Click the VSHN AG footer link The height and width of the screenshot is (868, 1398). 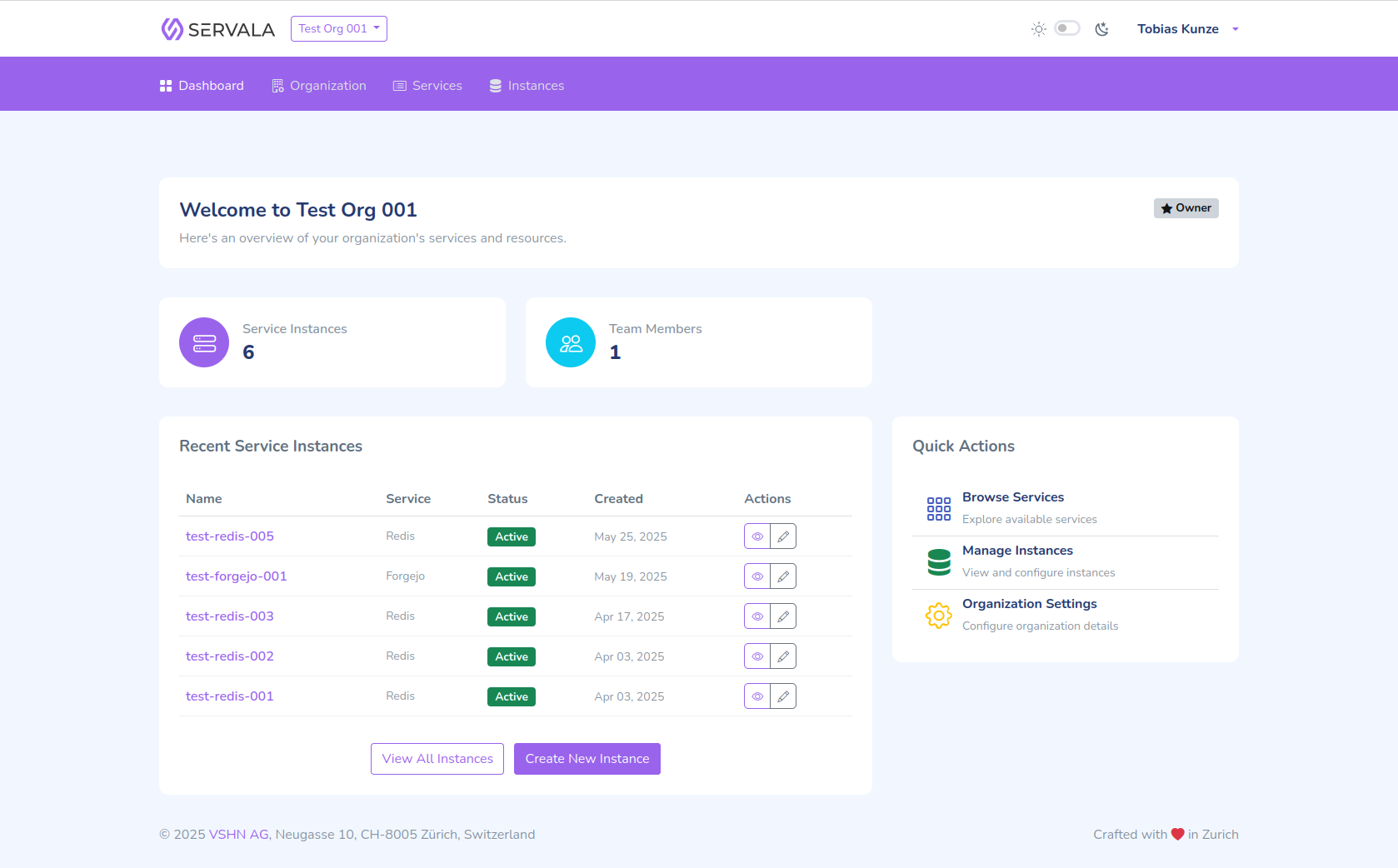(x=238, y=835)
